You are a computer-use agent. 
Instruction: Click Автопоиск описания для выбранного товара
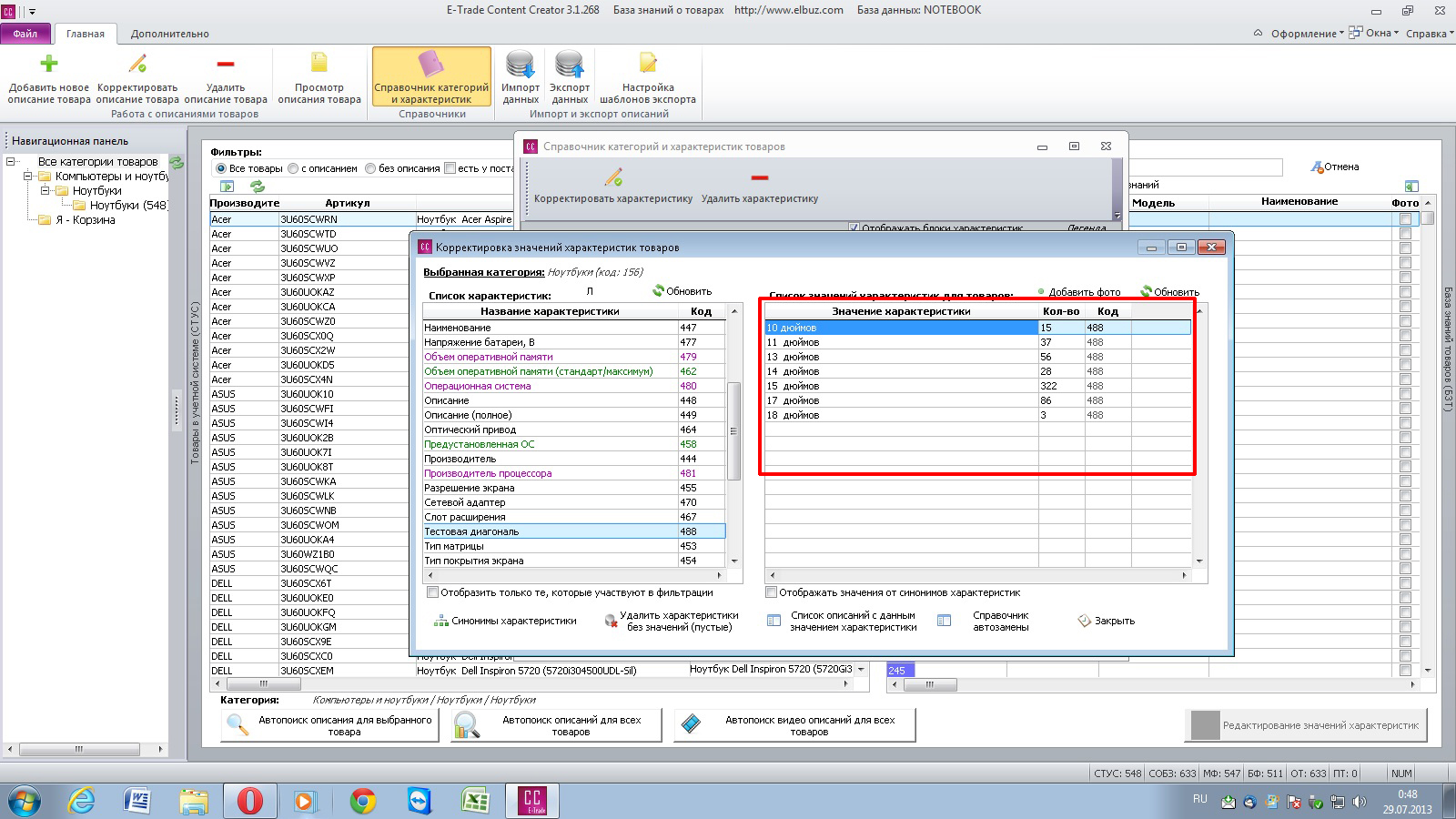click(330, 725)
